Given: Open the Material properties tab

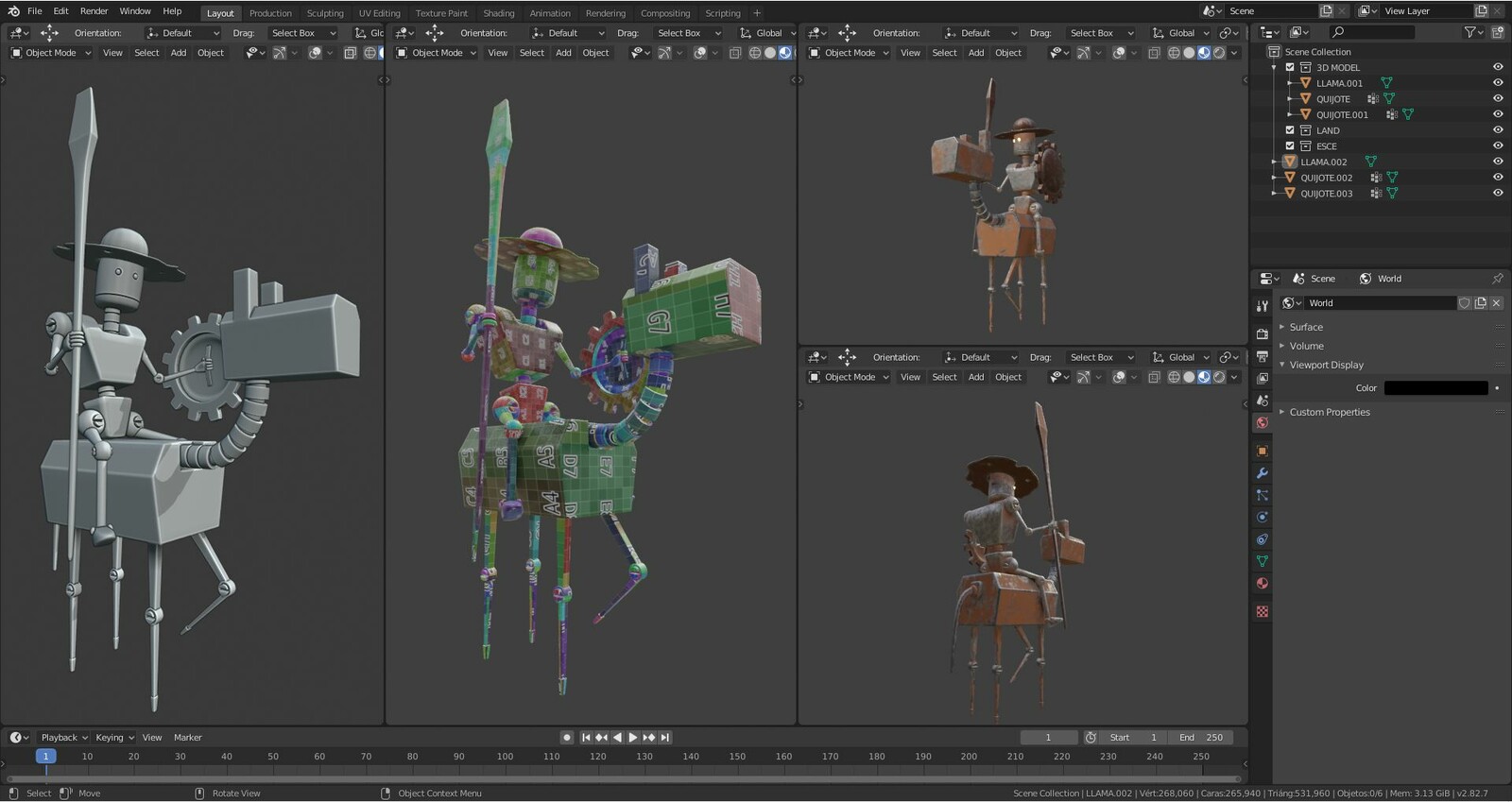Looking at the screenshot, I should coord(1262,584).
